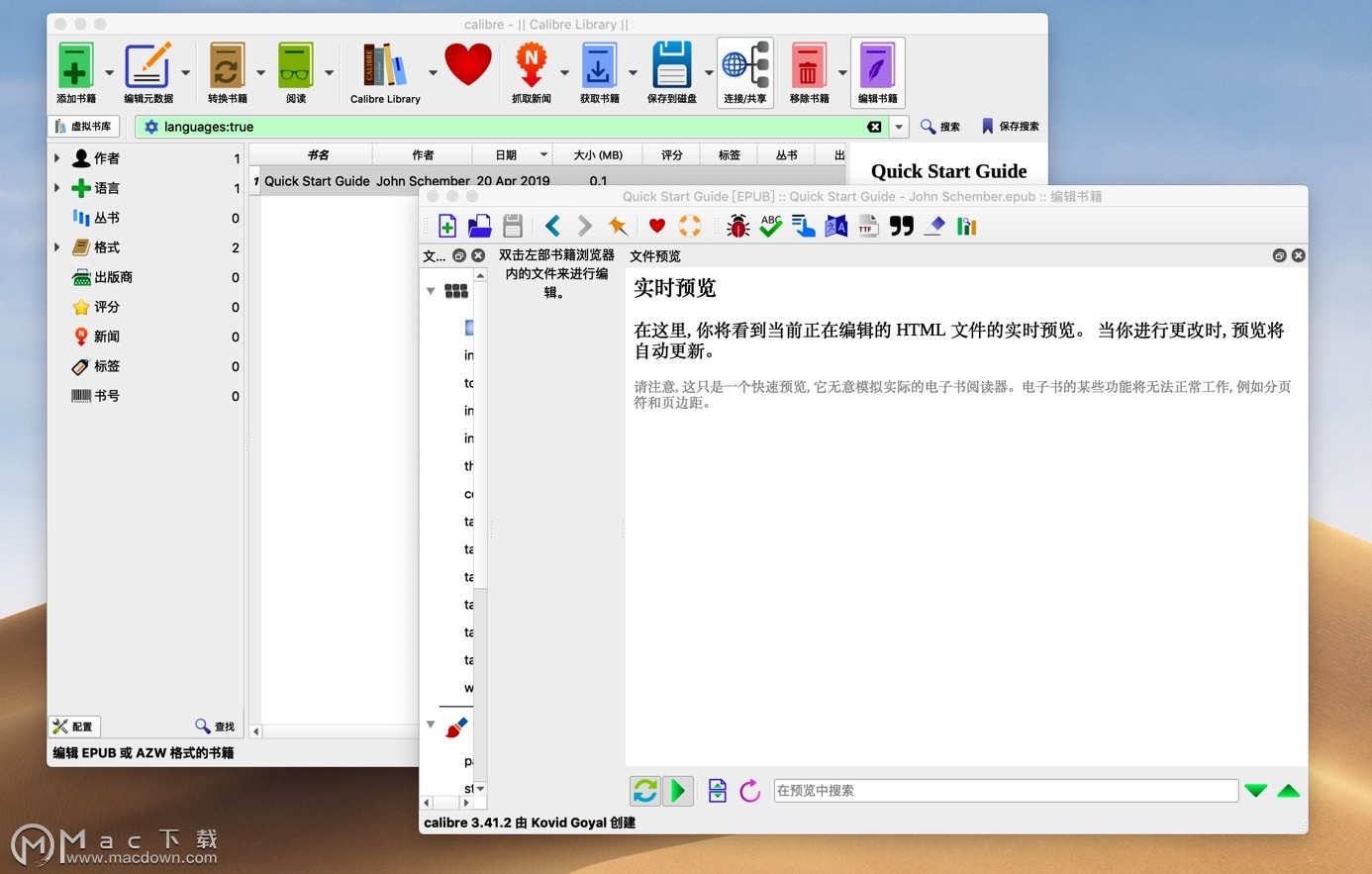Sort by 标签 column header

tap(730, 154)
